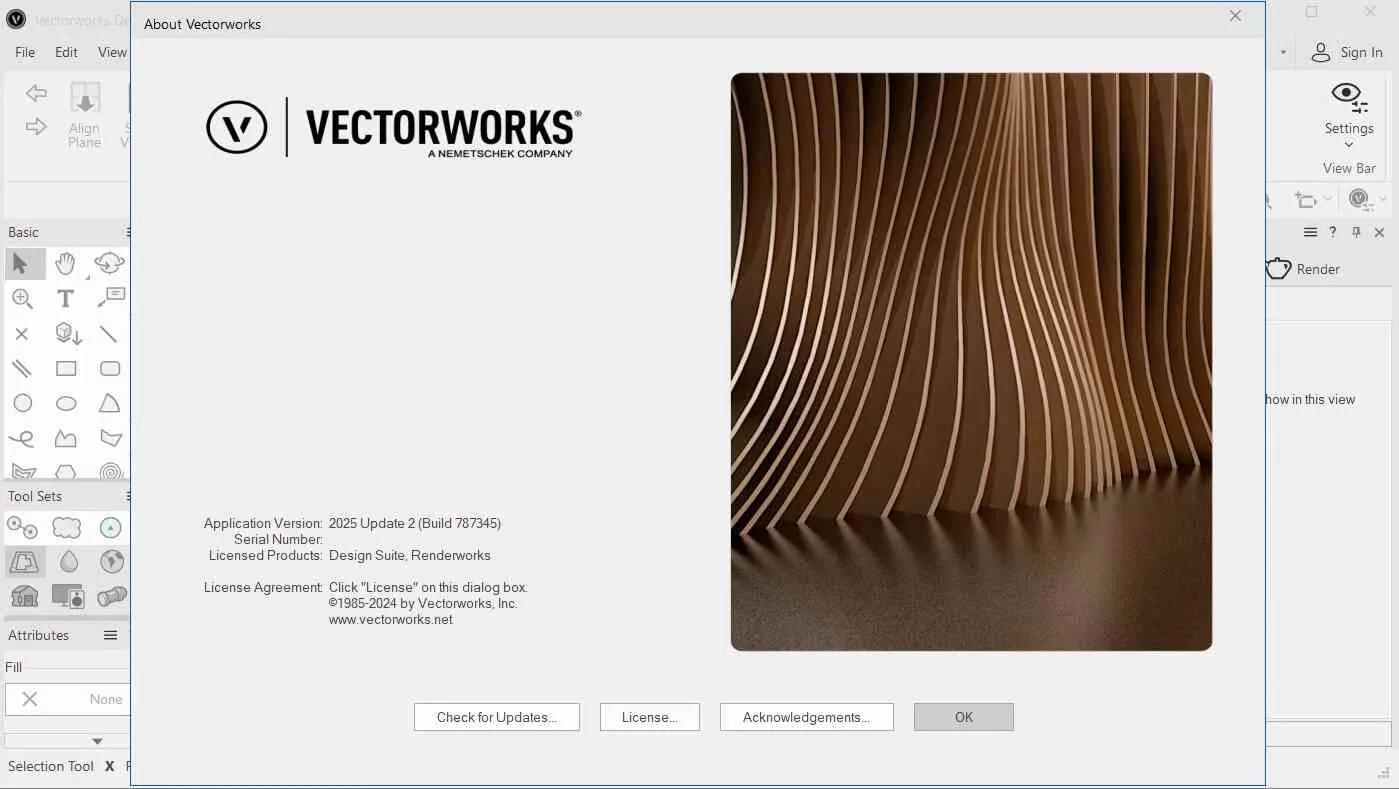Viewport: 1399px width, 789px height.
Task: Open the License dialog
Action: [x=650, y=717]
